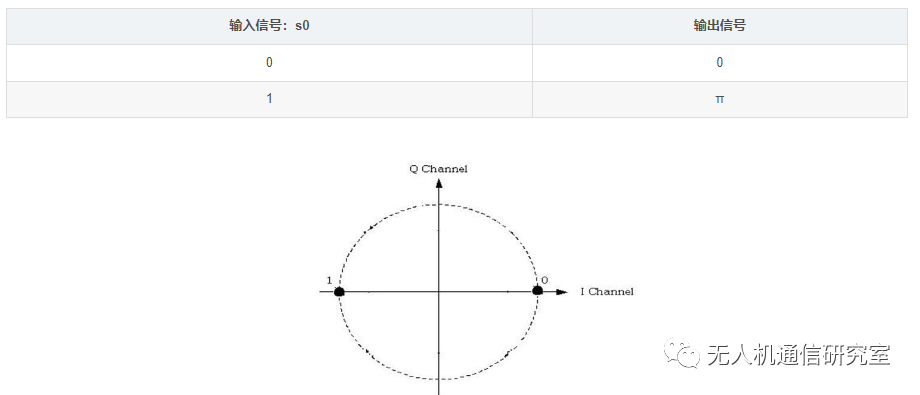Click the 无人机通信研究室 watermark text
Screen dimensions: 920x395
click(799, 355)
